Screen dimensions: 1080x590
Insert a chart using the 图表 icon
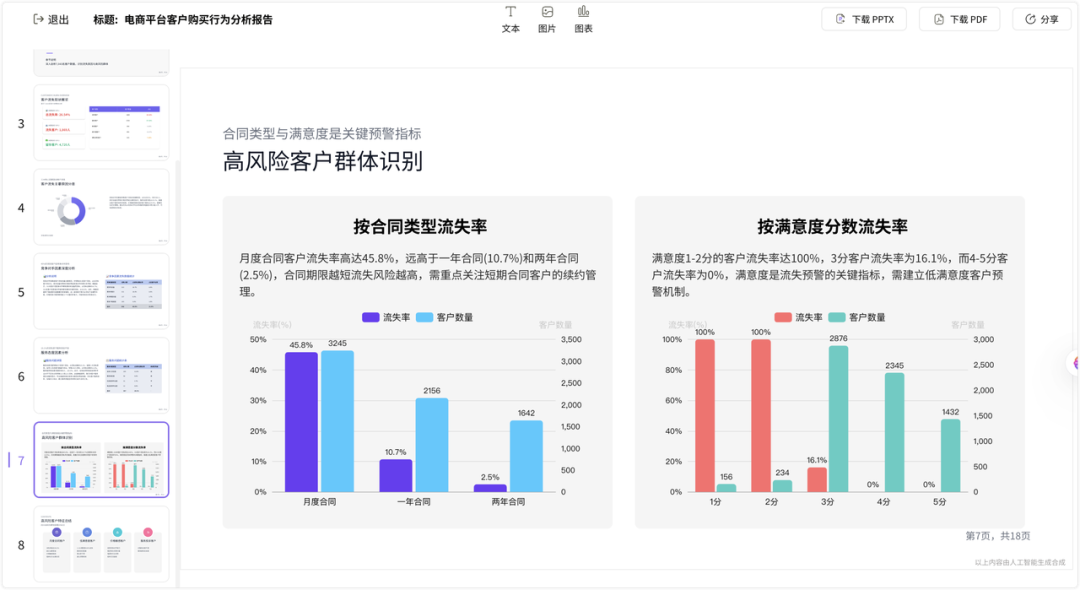(583, 18)
